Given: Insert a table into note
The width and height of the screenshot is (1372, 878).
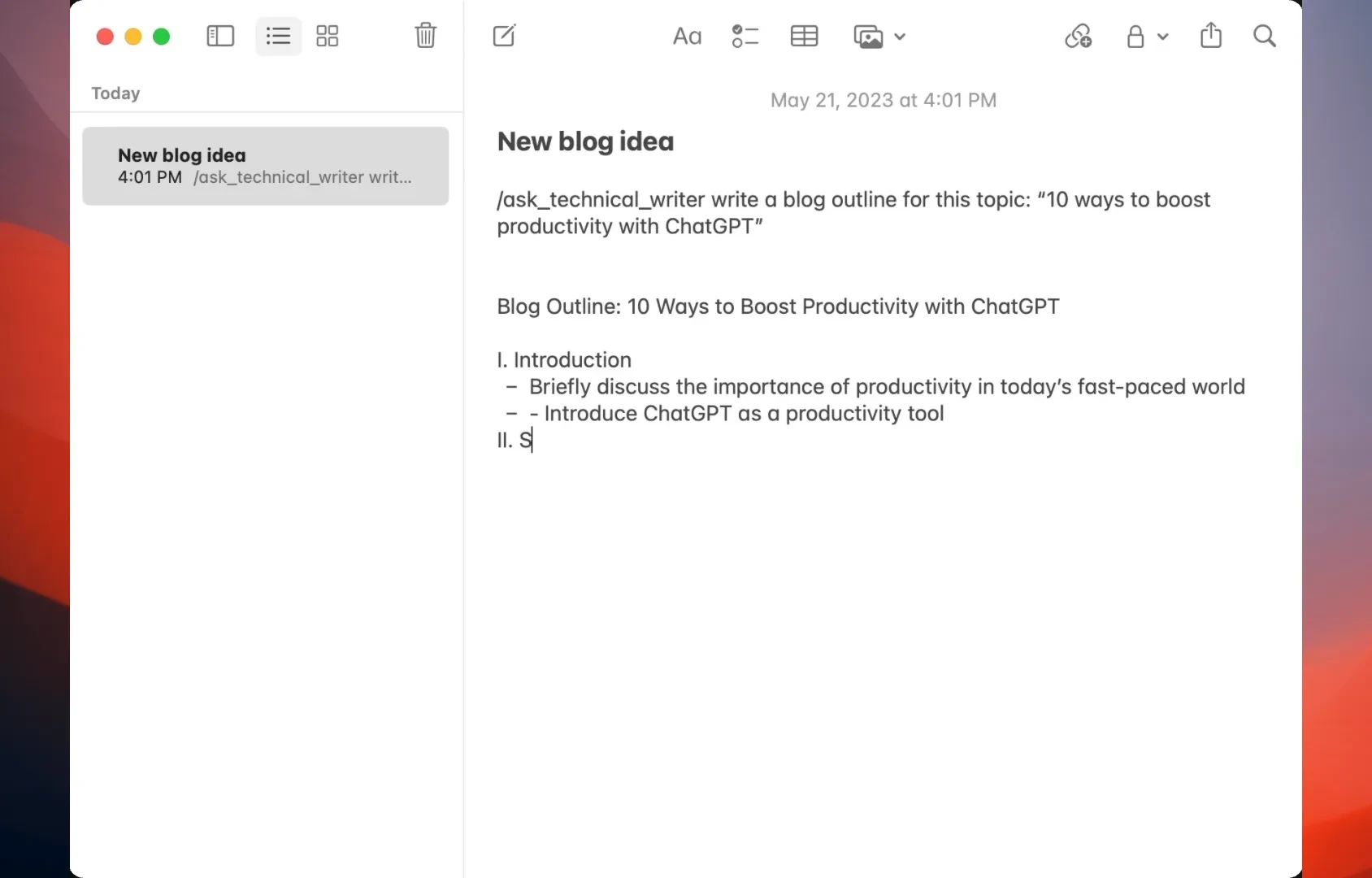Looking at the screenshot, I should (804, 37).
